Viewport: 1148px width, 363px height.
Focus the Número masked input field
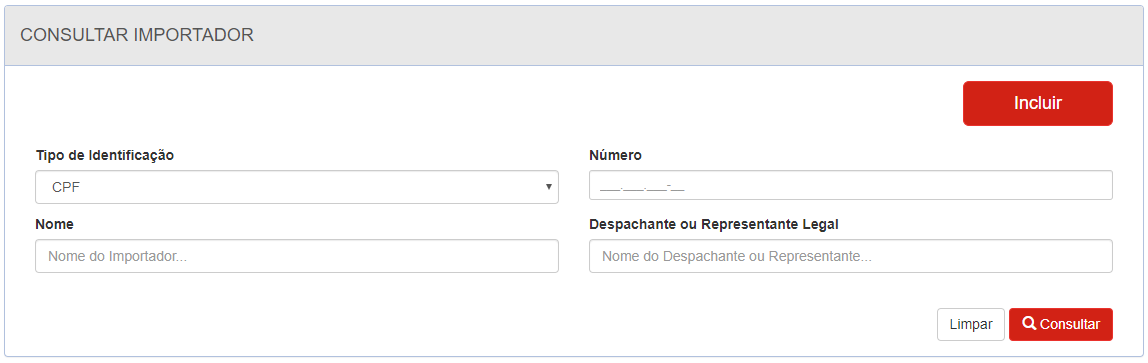851,185
